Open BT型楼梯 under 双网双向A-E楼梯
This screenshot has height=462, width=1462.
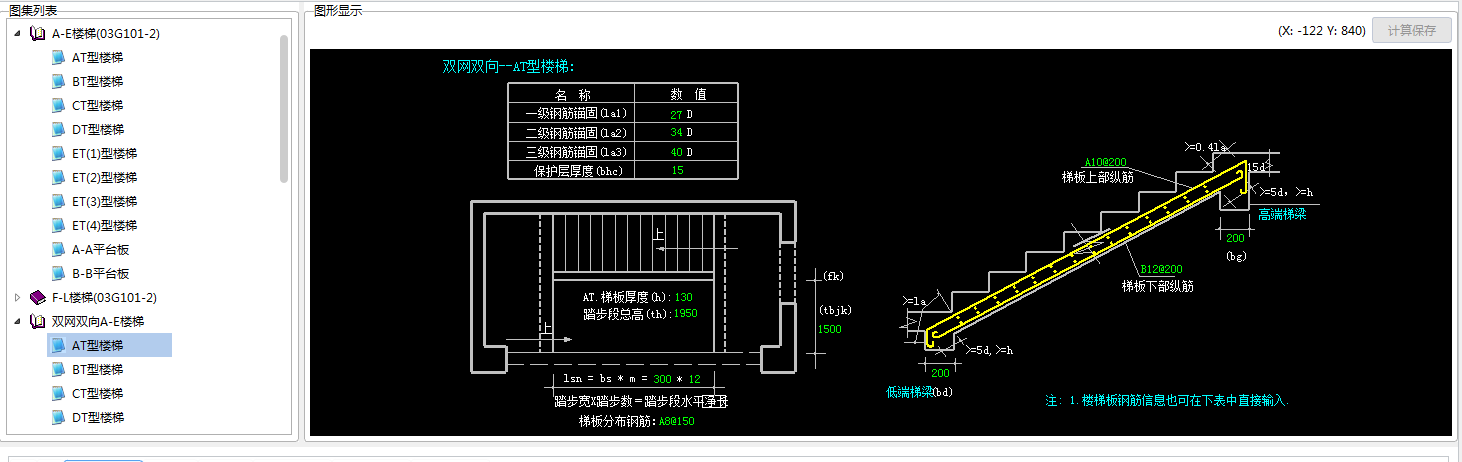97,369
